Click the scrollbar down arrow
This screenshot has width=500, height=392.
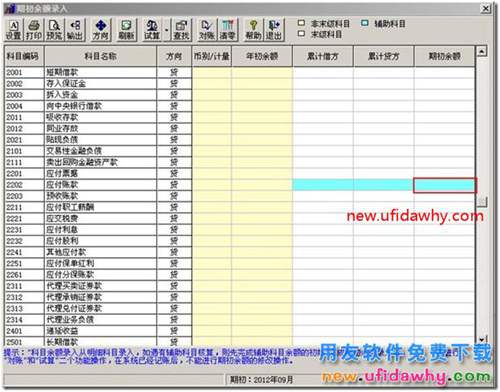click(482, 340)
